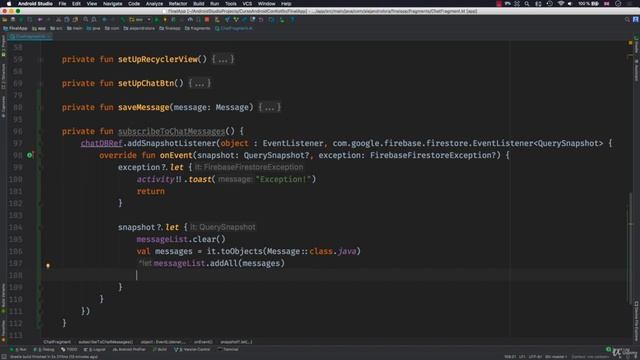Toggle the Terminal tool window
This screenshot has width=640, height=360.
[229, 349]
